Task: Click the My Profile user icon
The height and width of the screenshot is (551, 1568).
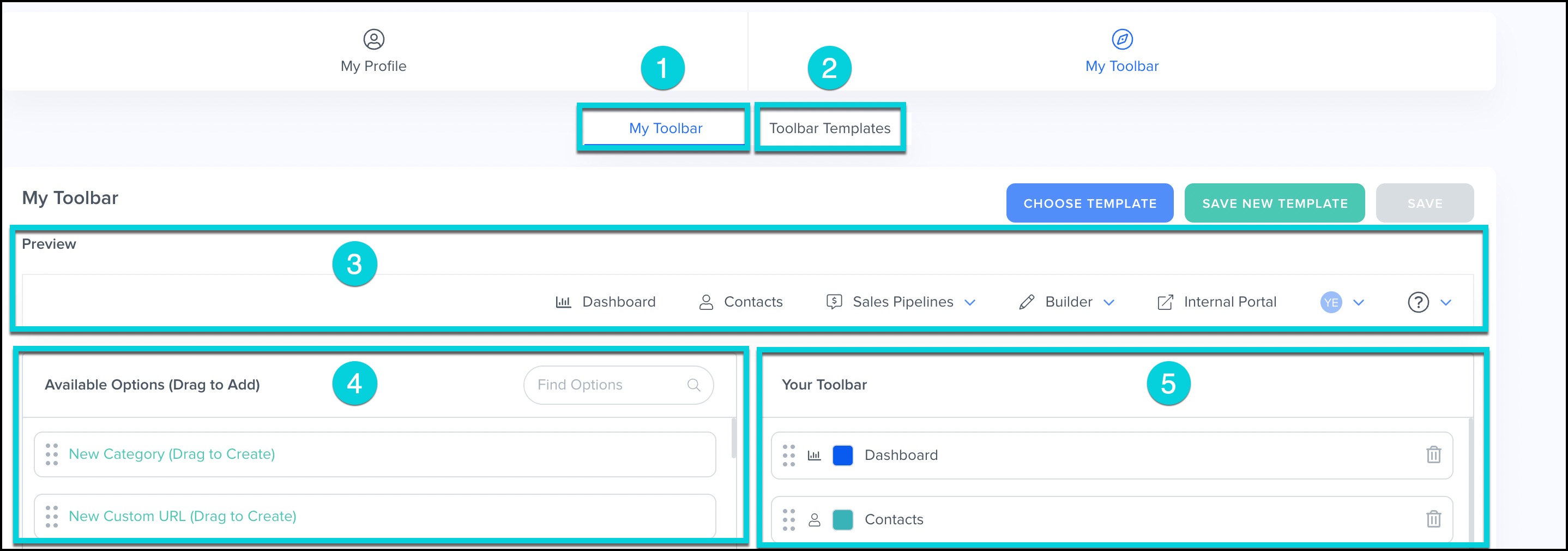Action: 373,40
